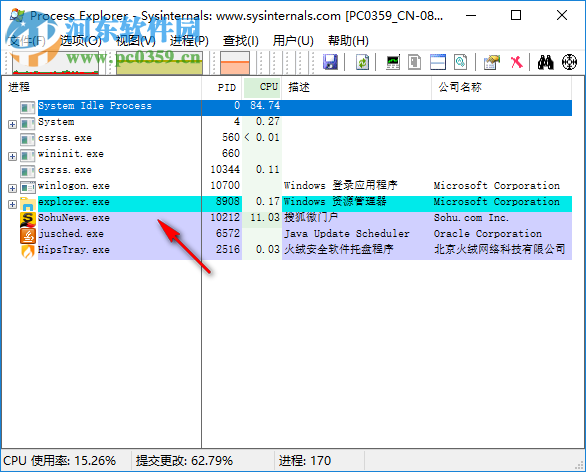The width and height of the screenshot is (586, 472).
Task: Click the winlogon.exe process icon
Action: 28,188
